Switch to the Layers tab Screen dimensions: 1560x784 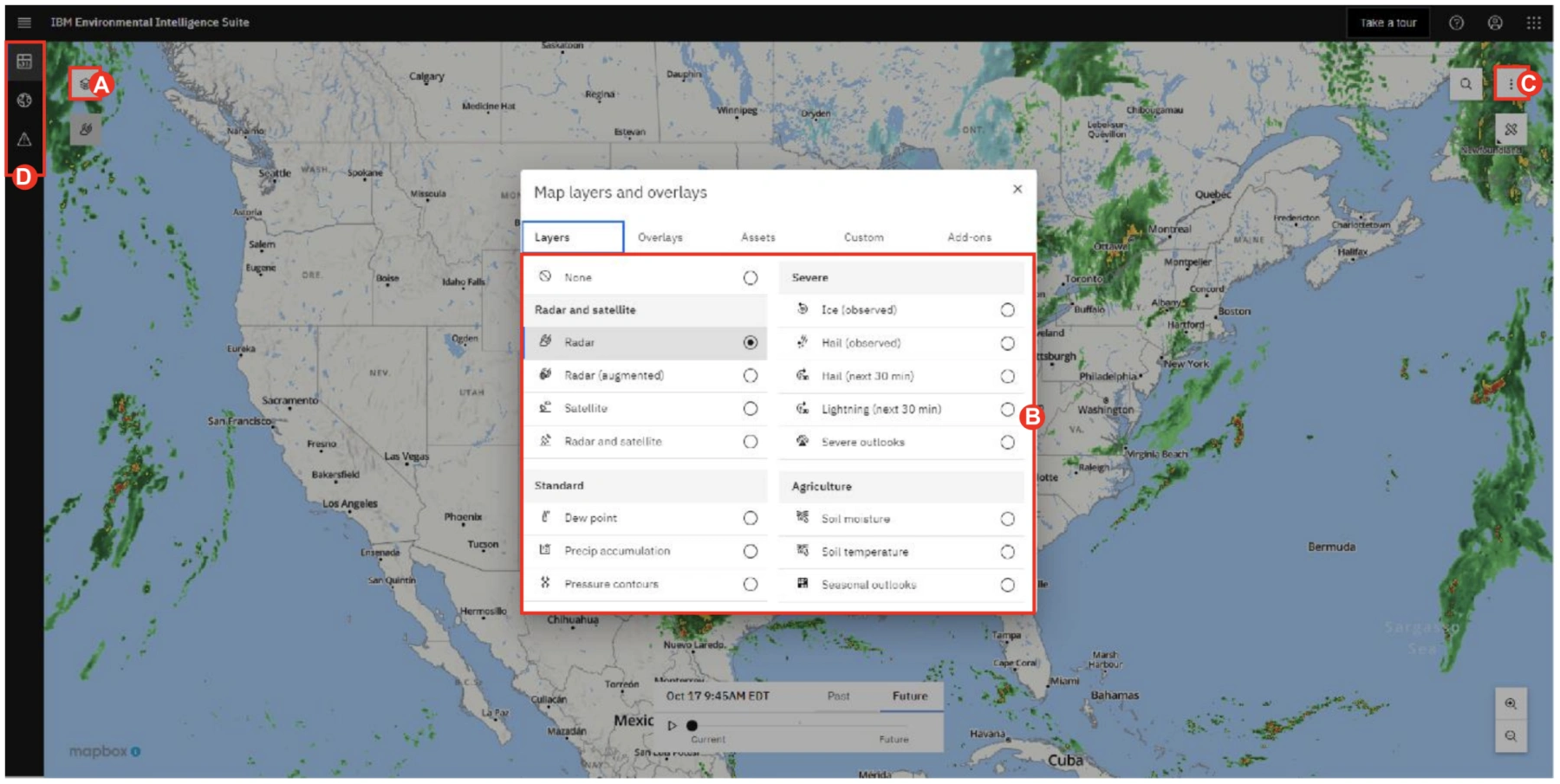pos(572,237)
